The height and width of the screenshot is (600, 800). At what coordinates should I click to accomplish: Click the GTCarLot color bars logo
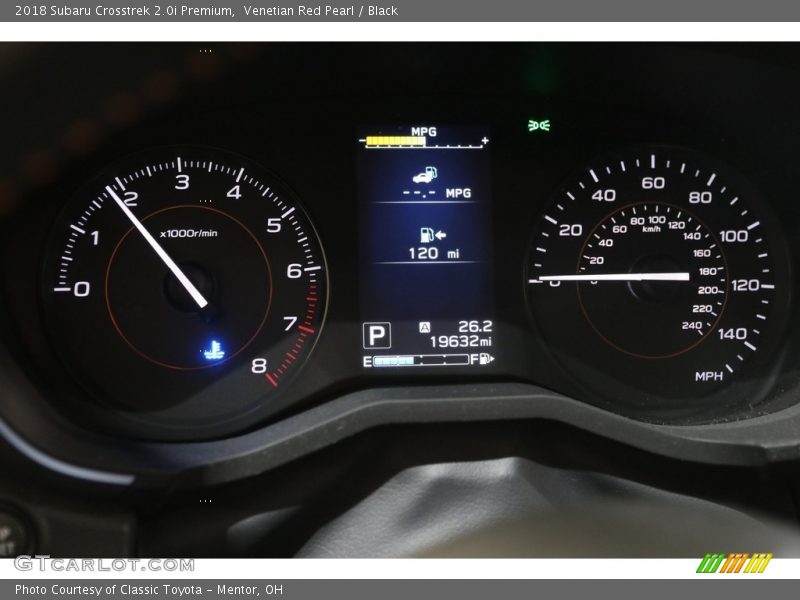(733, 563)
